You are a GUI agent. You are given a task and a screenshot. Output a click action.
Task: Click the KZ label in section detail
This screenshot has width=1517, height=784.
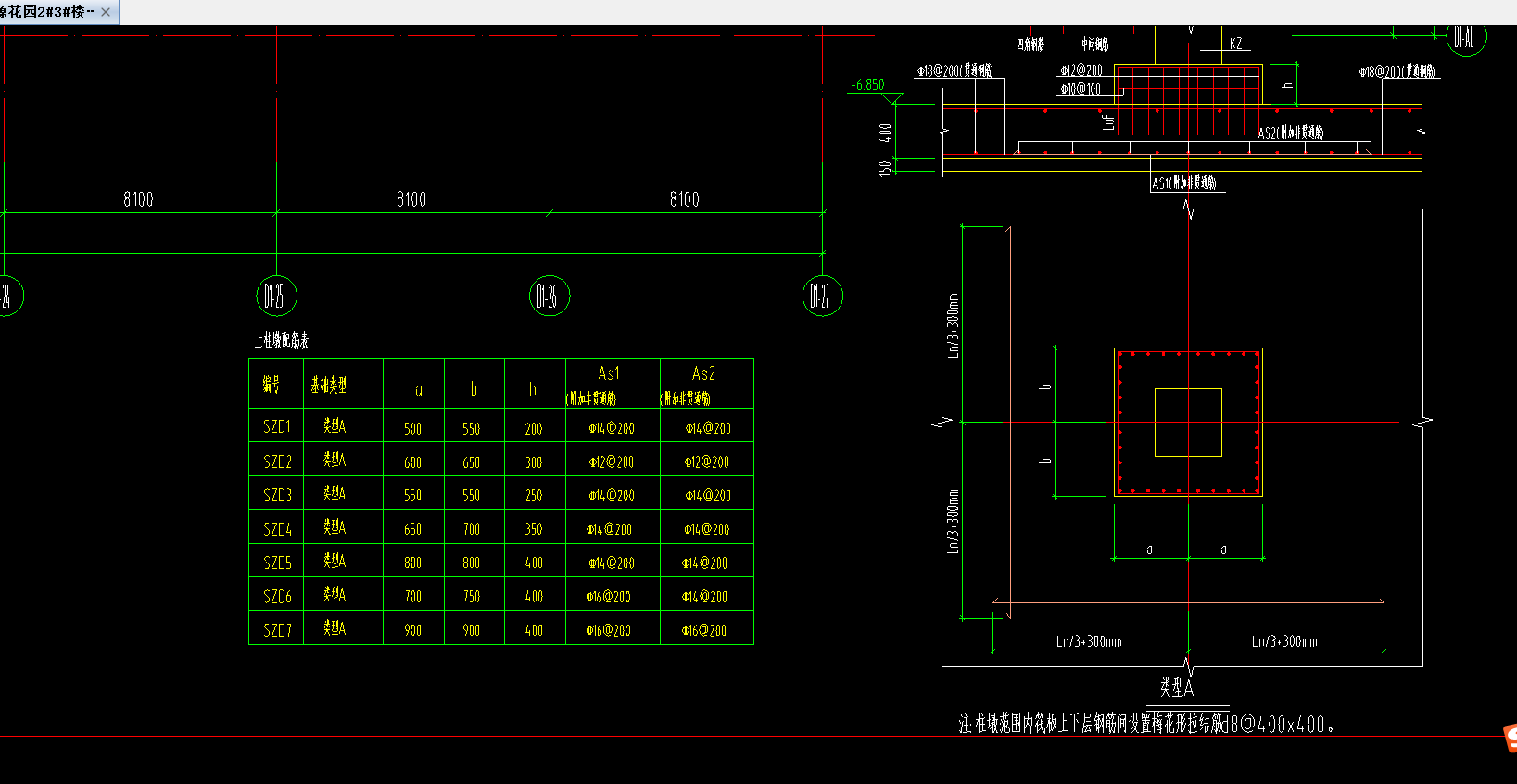(x=1236, y=44)
